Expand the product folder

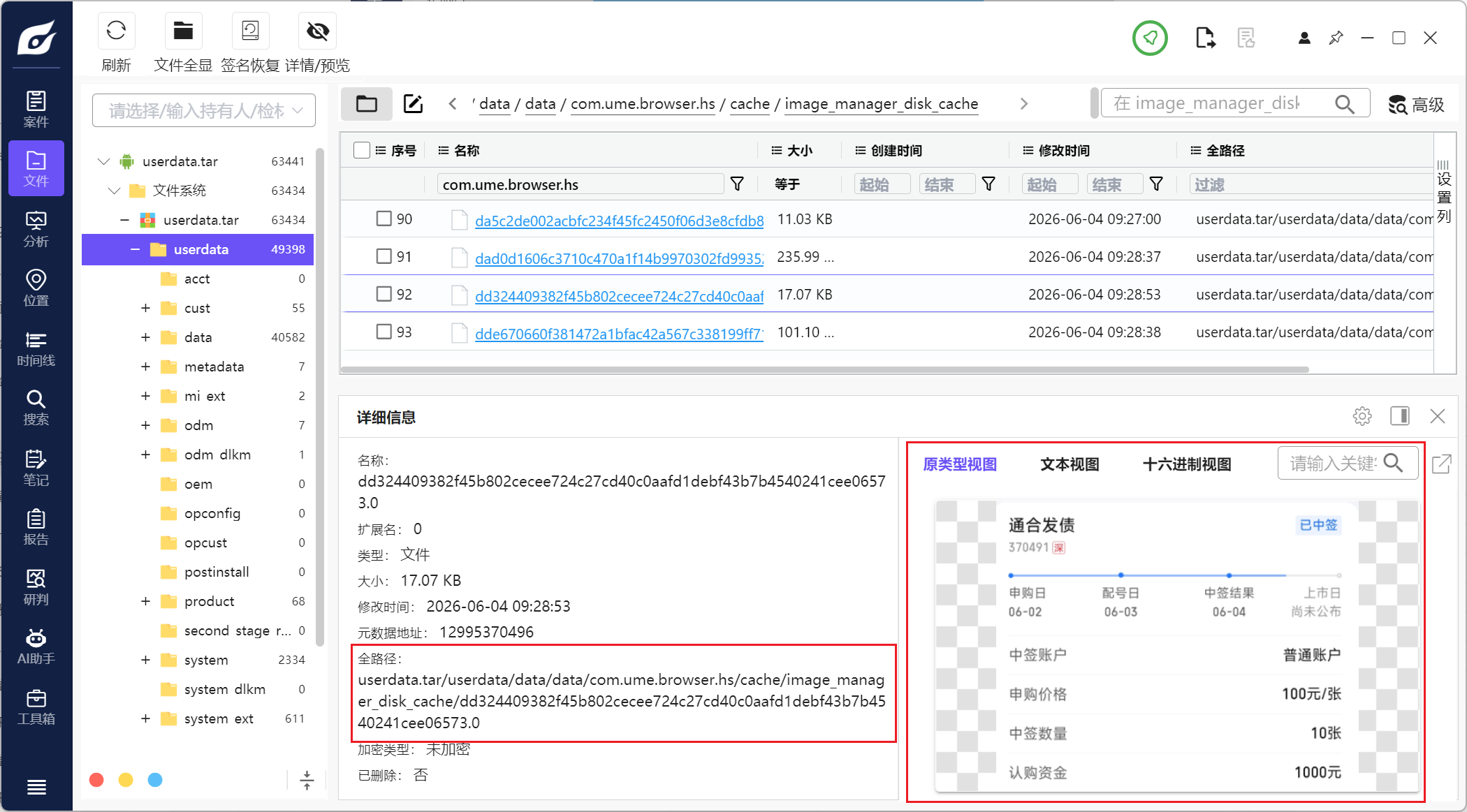click(x=145, y=601)
